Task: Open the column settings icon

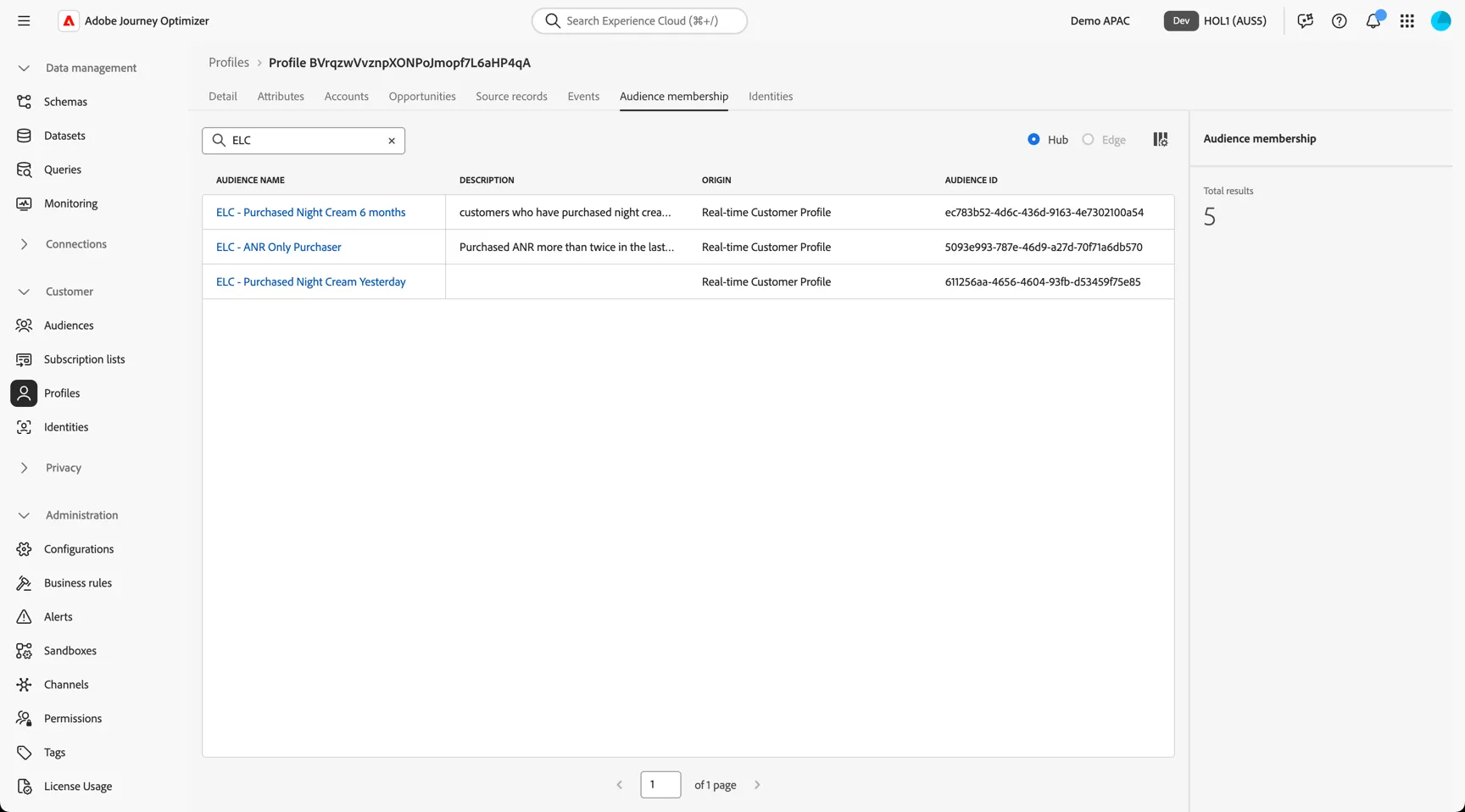Action: [x=1161, y=140]
